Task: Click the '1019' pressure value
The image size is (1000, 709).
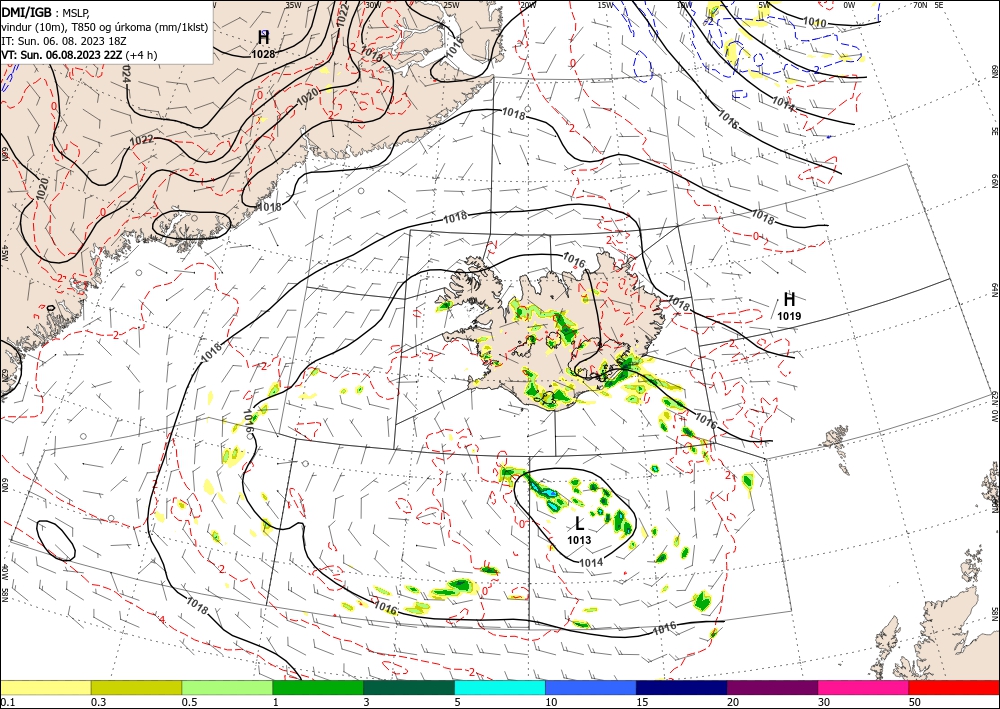Action: pos(790,316)
